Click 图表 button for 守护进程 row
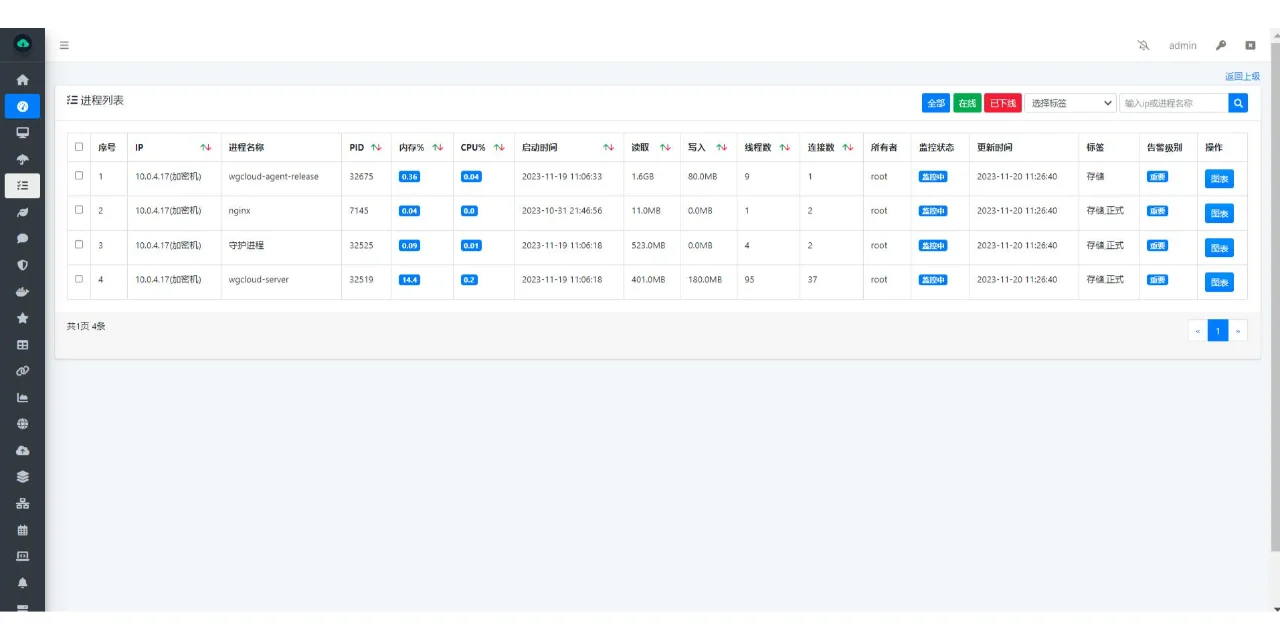 (1219, 247)
